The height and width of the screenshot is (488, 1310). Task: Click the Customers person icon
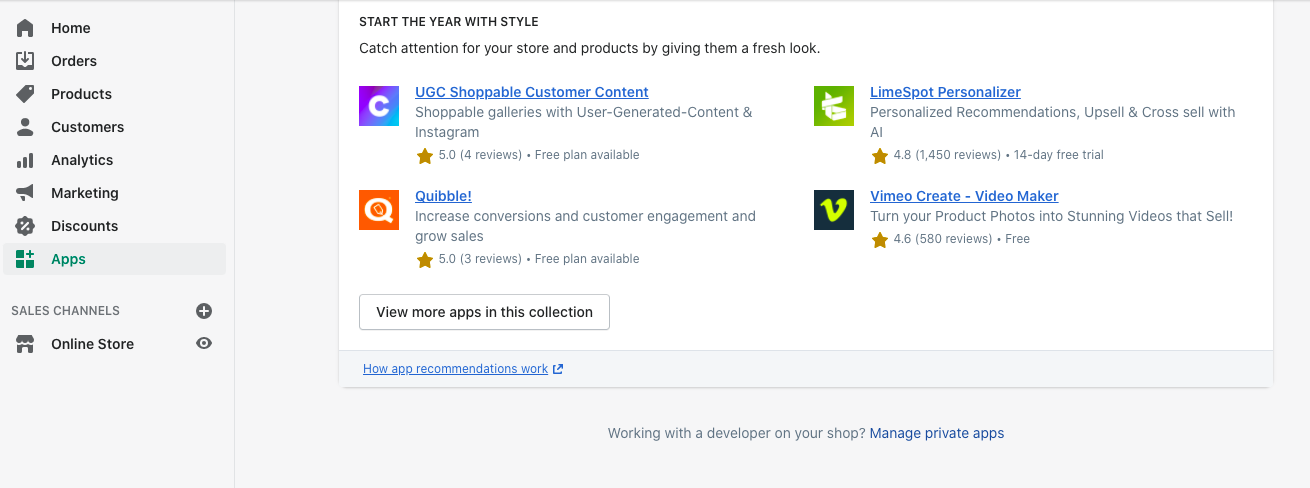point(25,127)
